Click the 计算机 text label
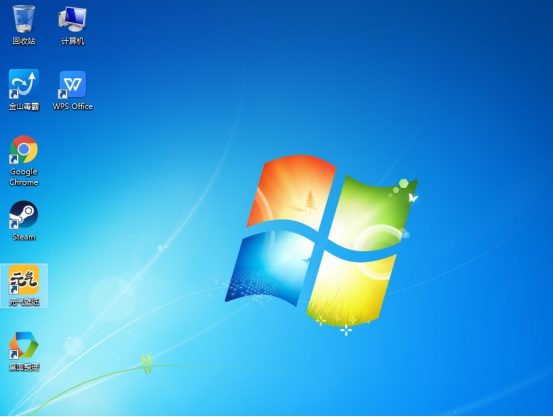This screenshot has width=553, height=417. coord(73,41)
